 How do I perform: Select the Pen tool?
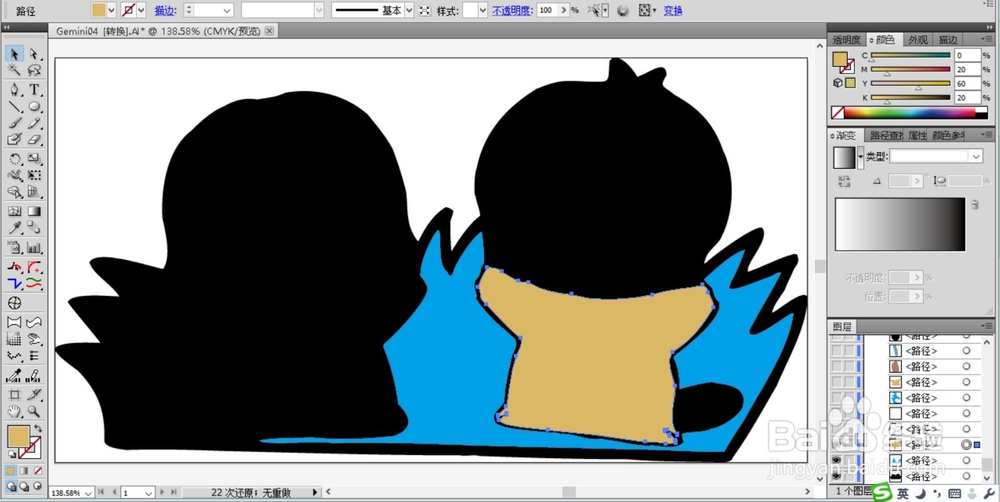tap(15, 89)
